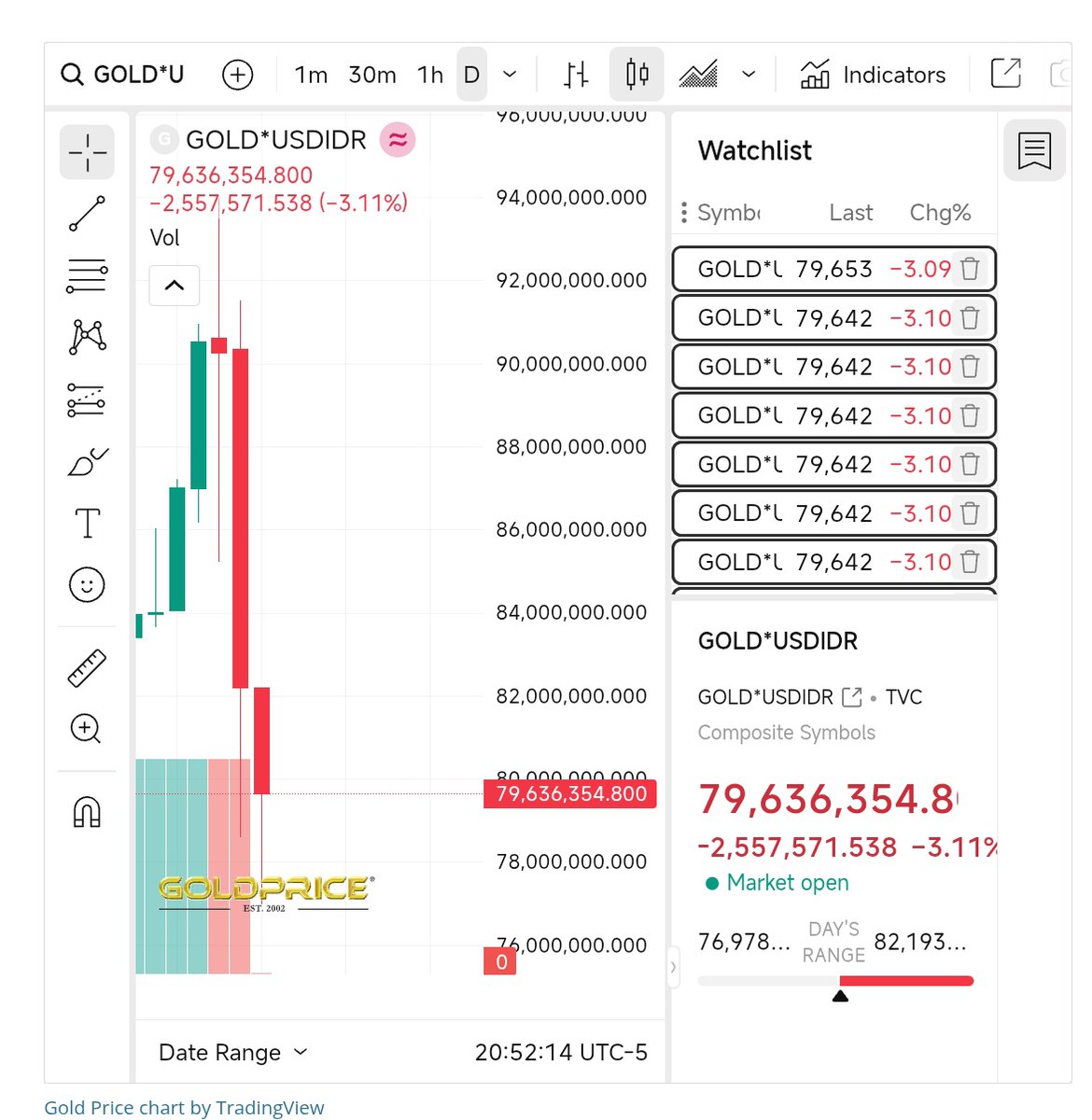Select watchlist row with -3.09 change
The height and width of the screenshot is (1120, 1092).
coord(833,269)
